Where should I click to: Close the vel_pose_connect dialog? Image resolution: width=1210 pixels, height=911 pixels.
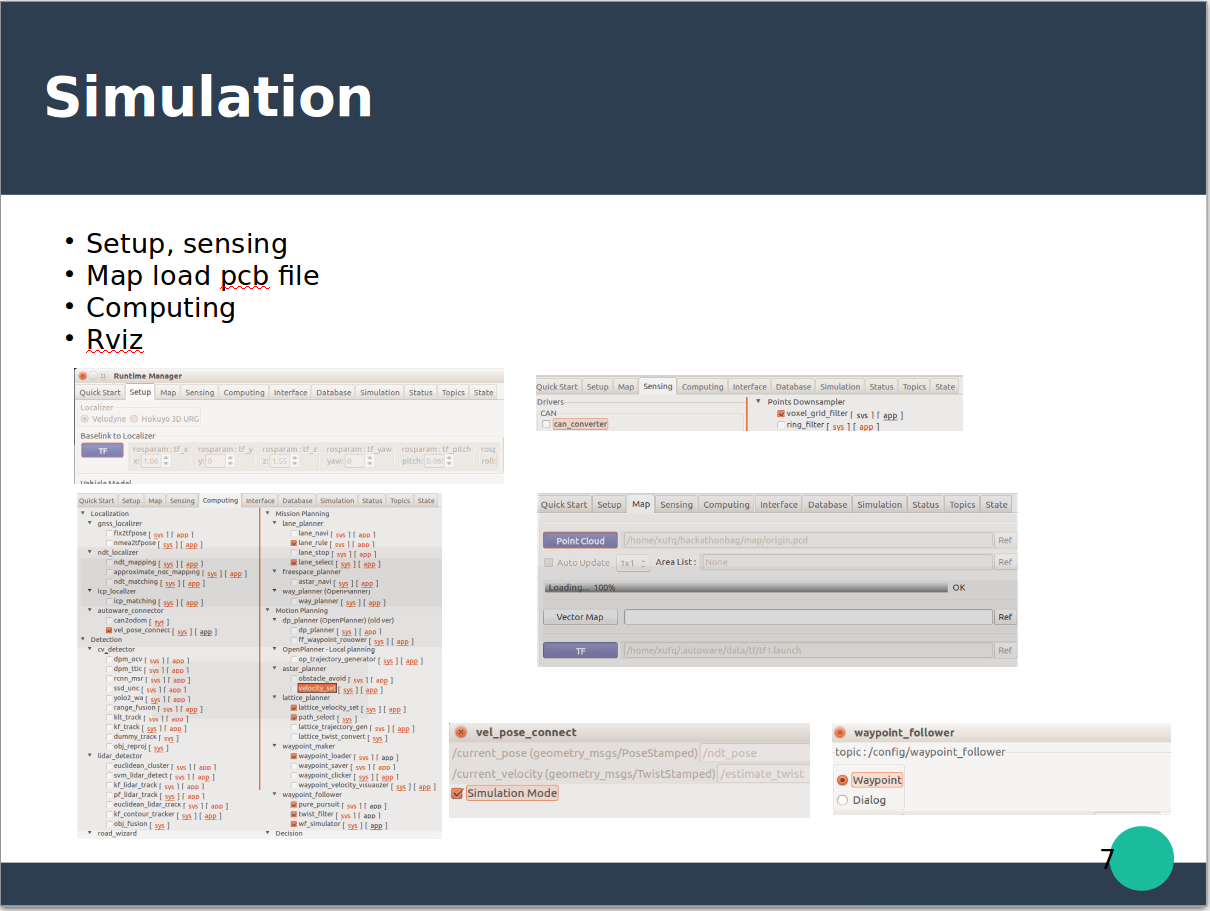pyautogui.click(x=461, y=732)
